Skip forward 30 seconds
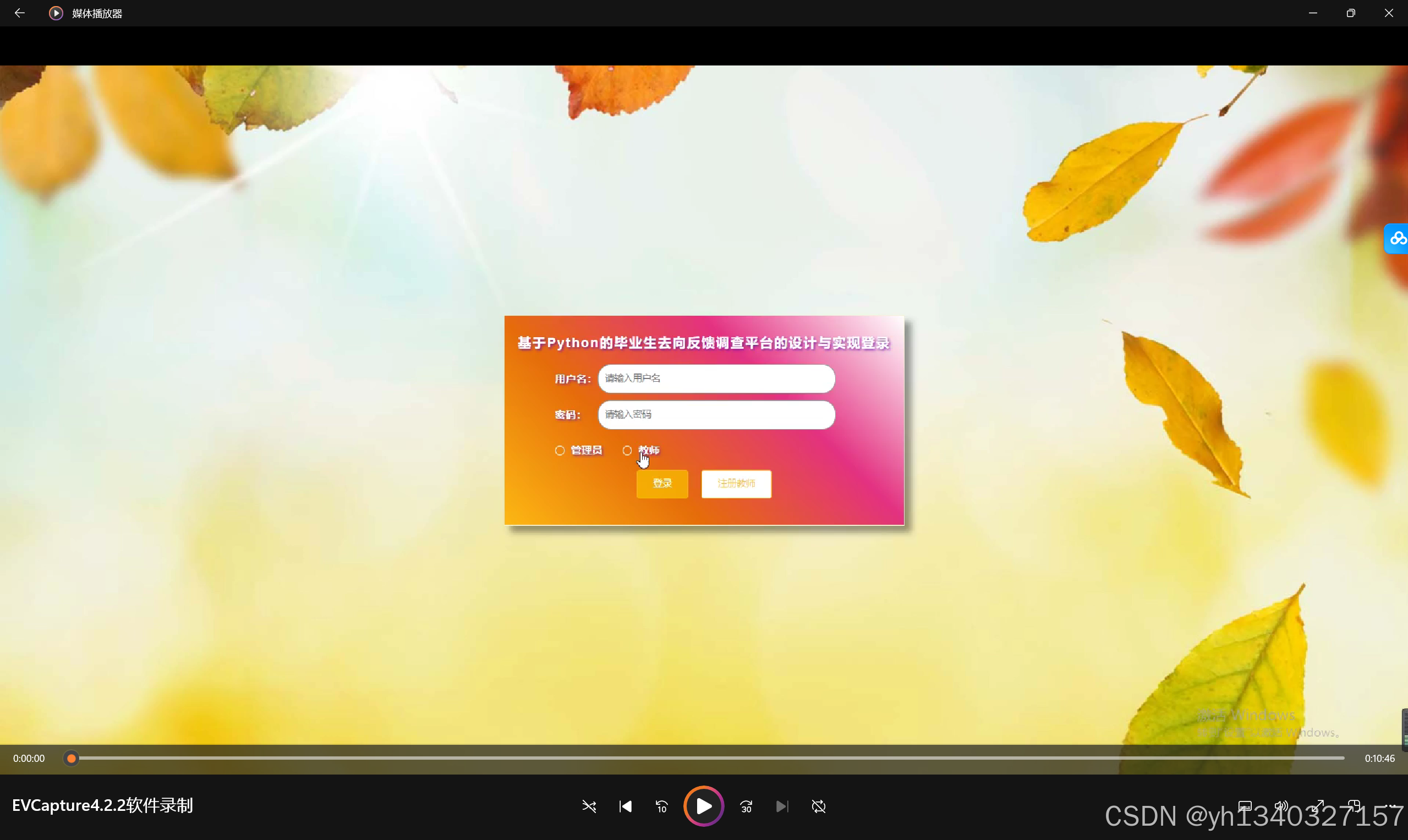This screenshot has height=840, width=1408. click(746, 806)
